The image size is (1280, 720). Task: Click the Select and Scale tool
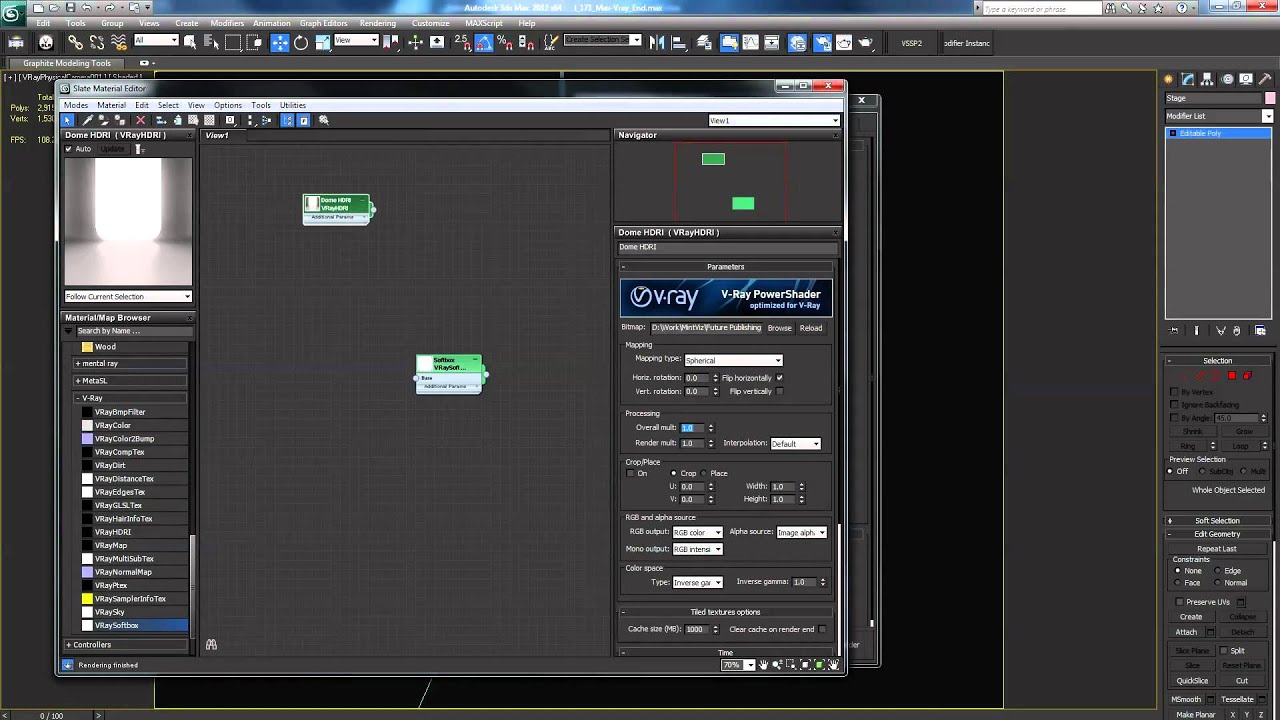point(323,43)
